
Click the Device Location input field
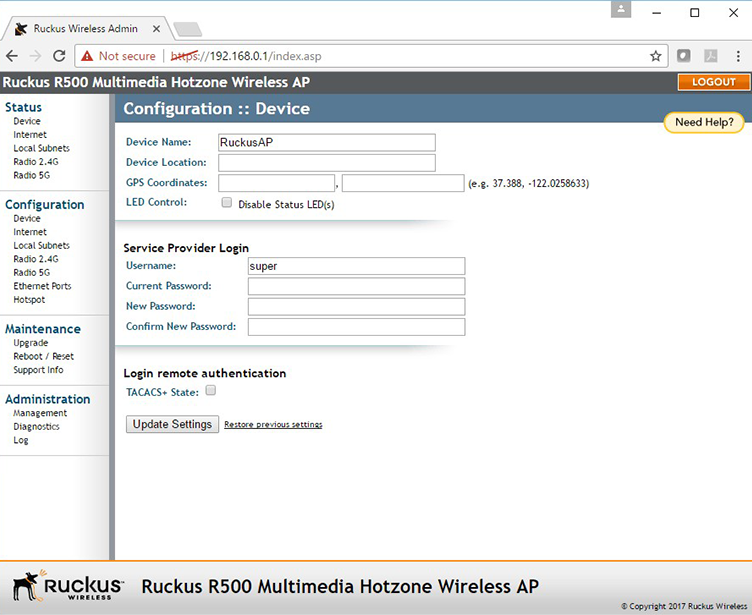[327, 163]
